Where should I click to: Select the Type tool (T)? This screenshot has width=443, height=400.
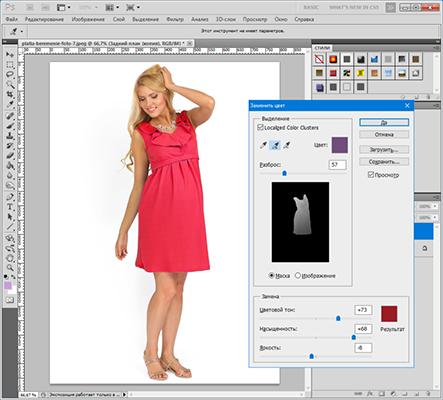10,207
